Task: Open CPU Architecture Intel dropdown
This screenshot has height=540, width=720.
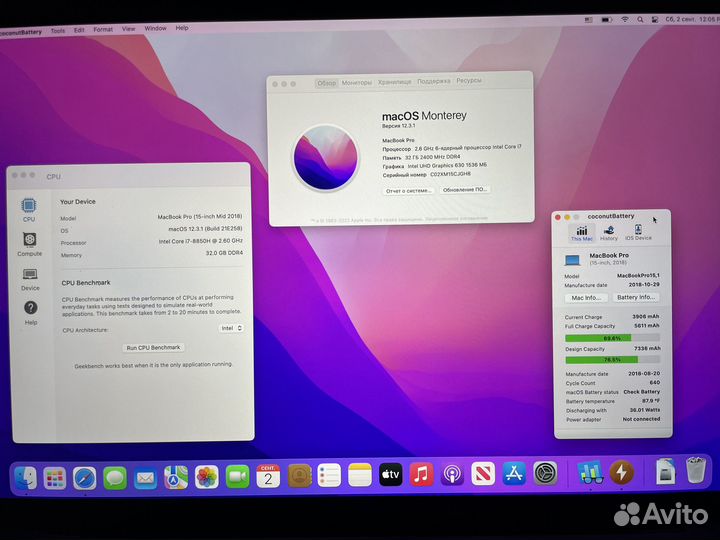Action: (x=231, y=328)
